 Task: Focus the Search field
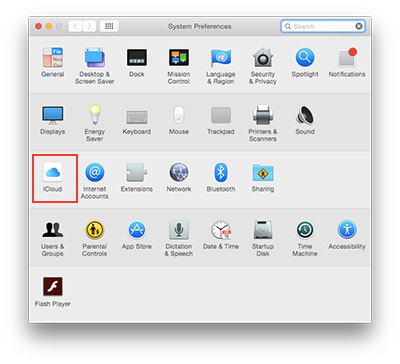tap(323, 26)
